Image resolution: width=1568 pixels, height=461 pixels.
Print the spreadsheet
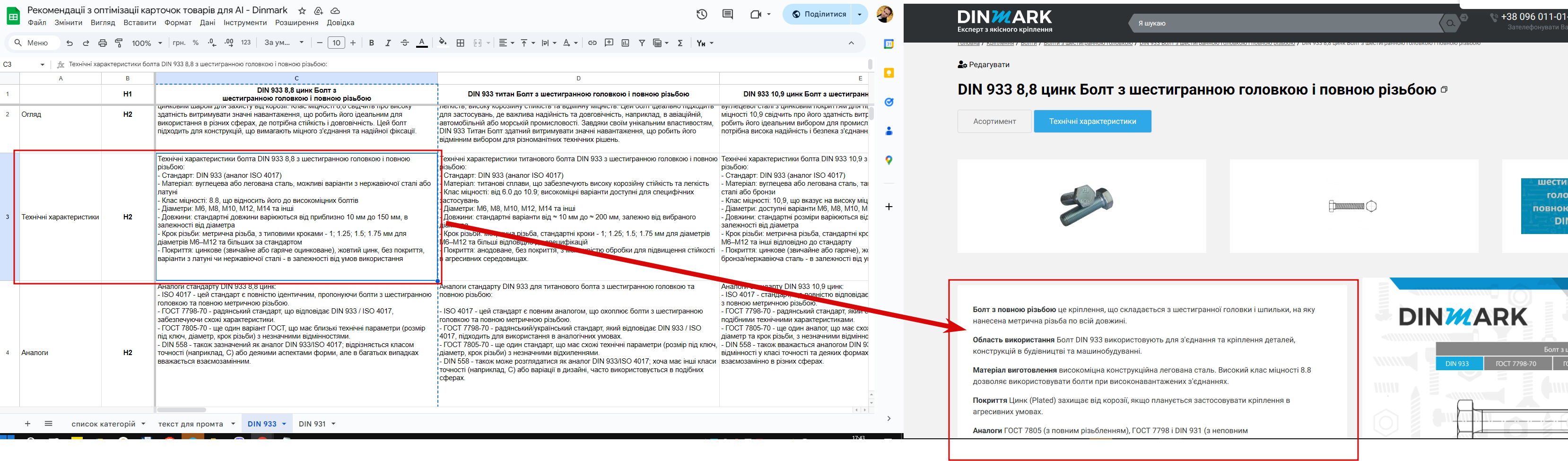(x=102, y=43)
